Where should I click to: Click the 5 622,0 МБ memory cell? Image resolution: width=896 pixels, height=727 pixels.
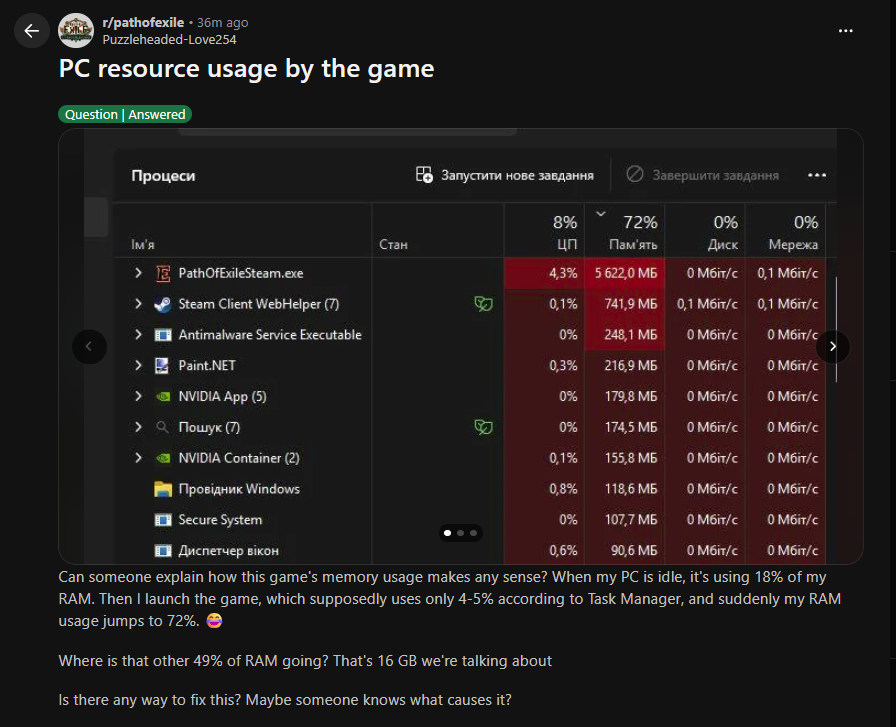(625, 273)
